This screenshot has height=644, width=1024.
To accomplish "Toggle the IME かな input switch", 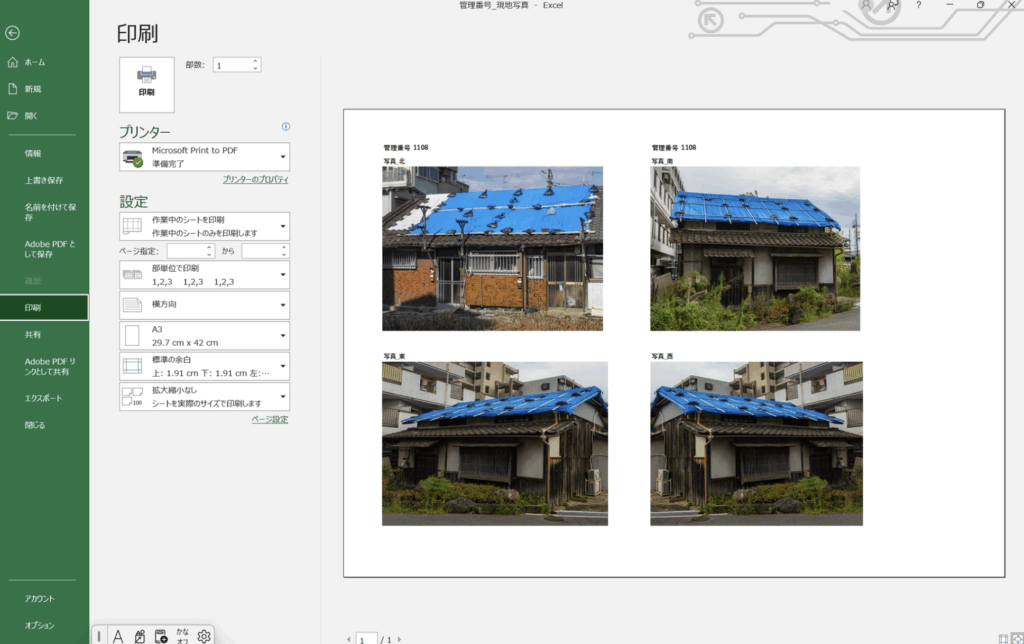I will coord(182,636).
